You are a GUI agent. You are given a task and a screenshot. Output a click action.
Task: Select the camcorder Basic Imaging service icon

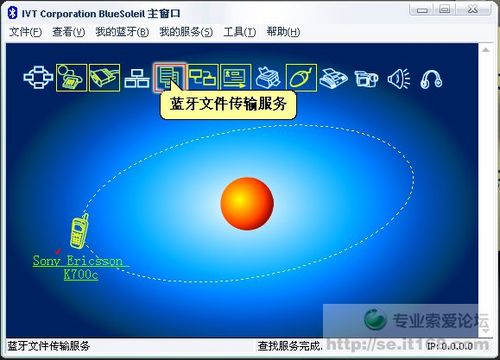(366, 79)
